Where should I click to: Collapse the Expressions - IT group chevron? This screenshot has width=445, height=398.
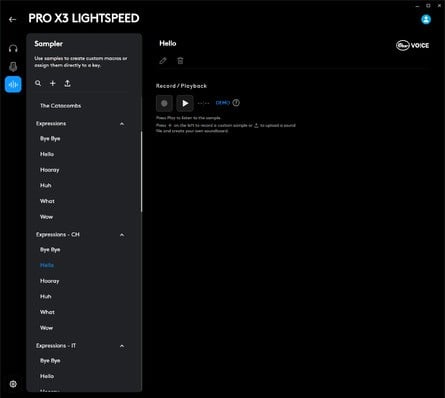pyautogui.click(x=122, y=346)
